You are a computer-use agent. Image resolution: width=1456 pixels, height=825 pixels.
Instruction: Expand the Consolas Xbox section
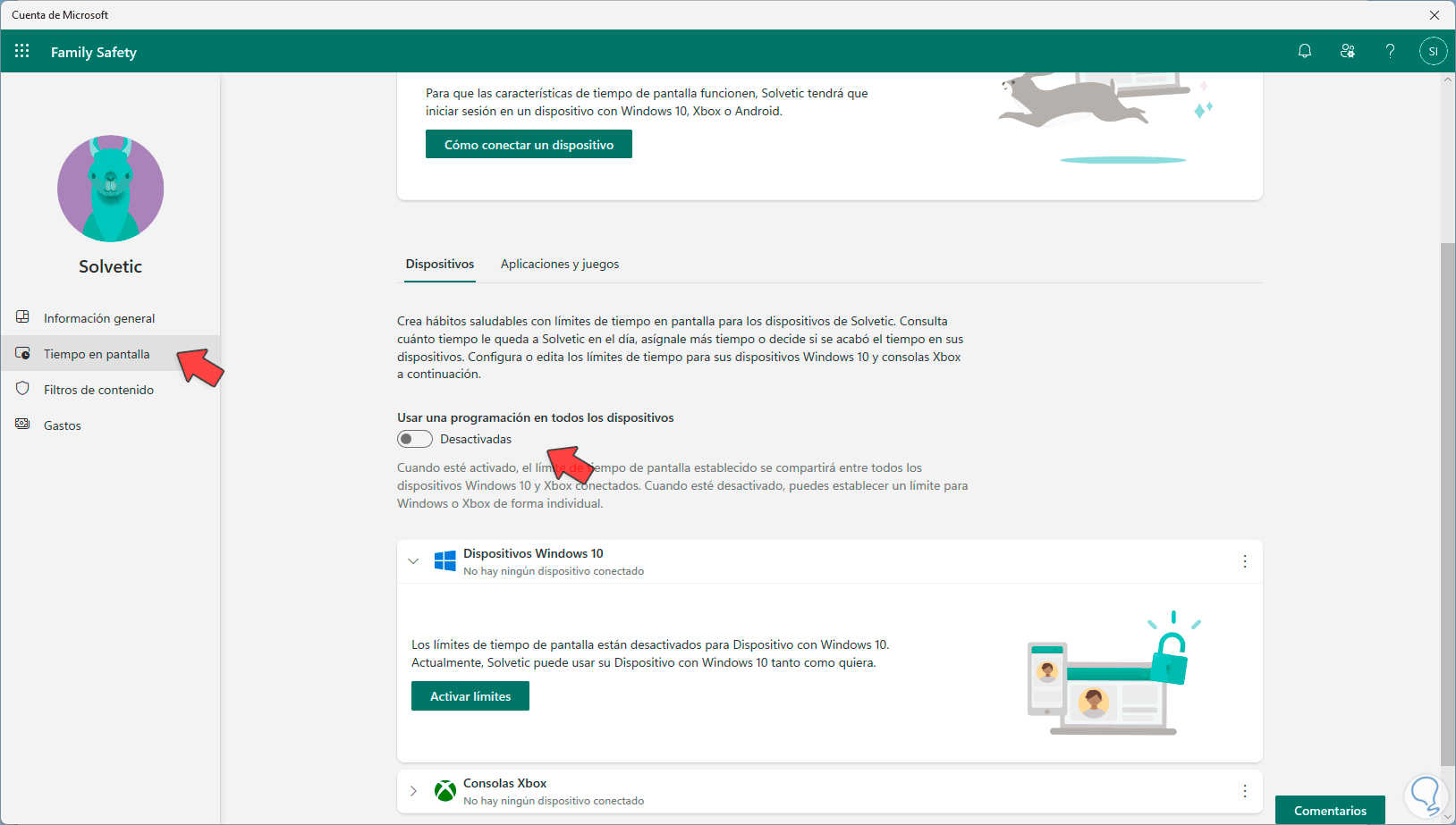413,791
